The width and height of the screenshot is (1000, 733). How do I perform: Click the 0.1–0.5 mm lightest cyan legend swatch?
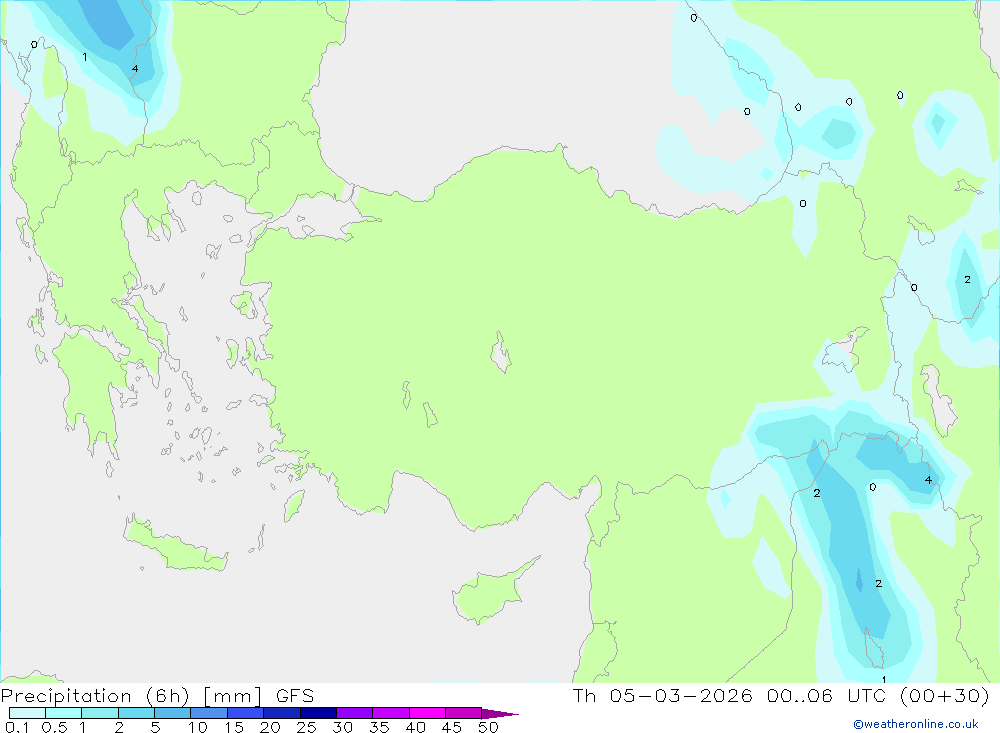tap(27, 713)
